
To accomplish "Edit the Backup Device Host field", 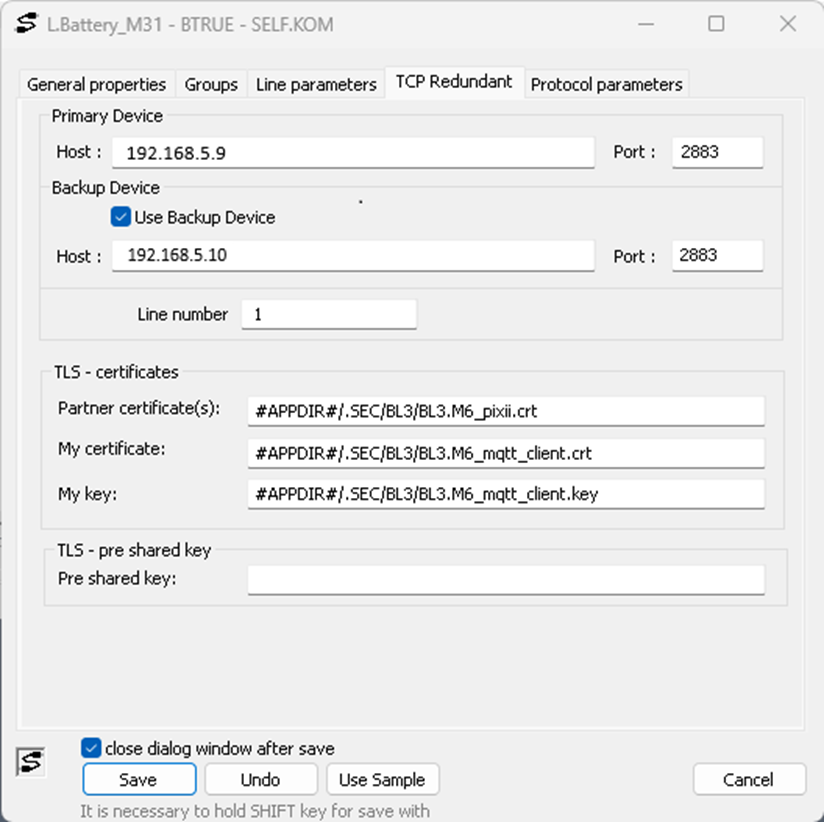I will tap(353, 256).
